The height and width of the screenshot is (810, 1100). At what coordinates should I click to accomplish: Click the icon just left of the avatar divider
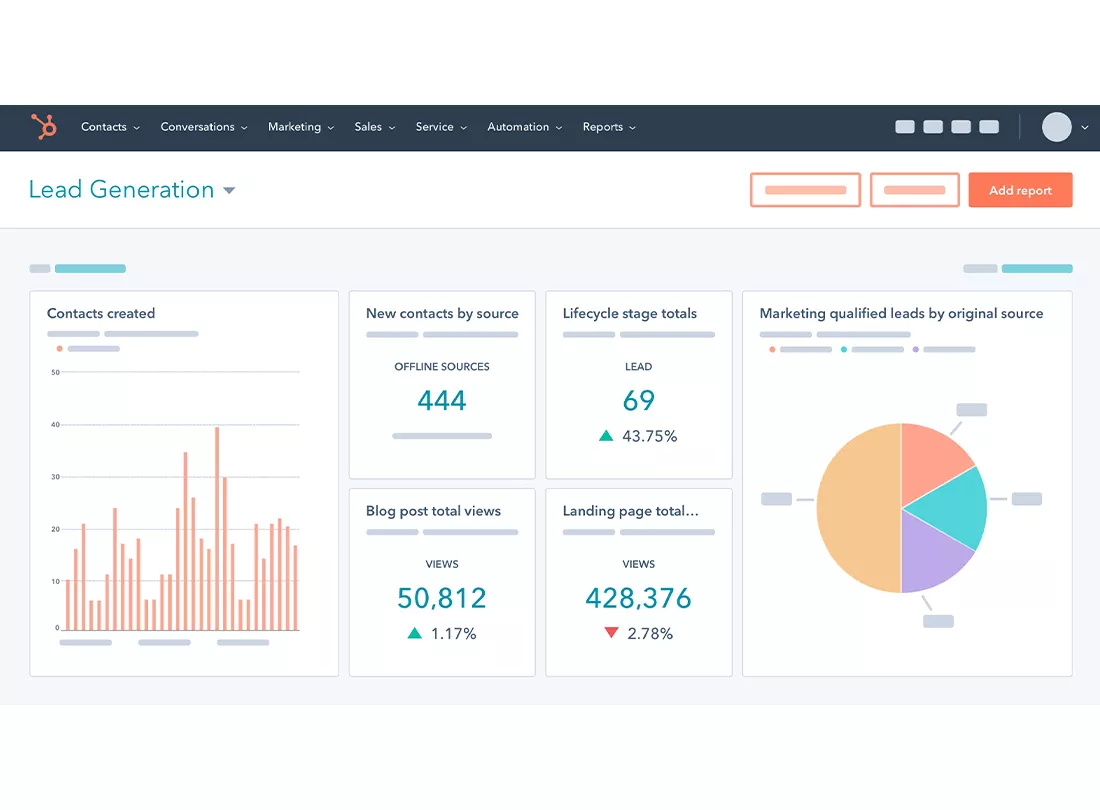(x=988, y=127)
